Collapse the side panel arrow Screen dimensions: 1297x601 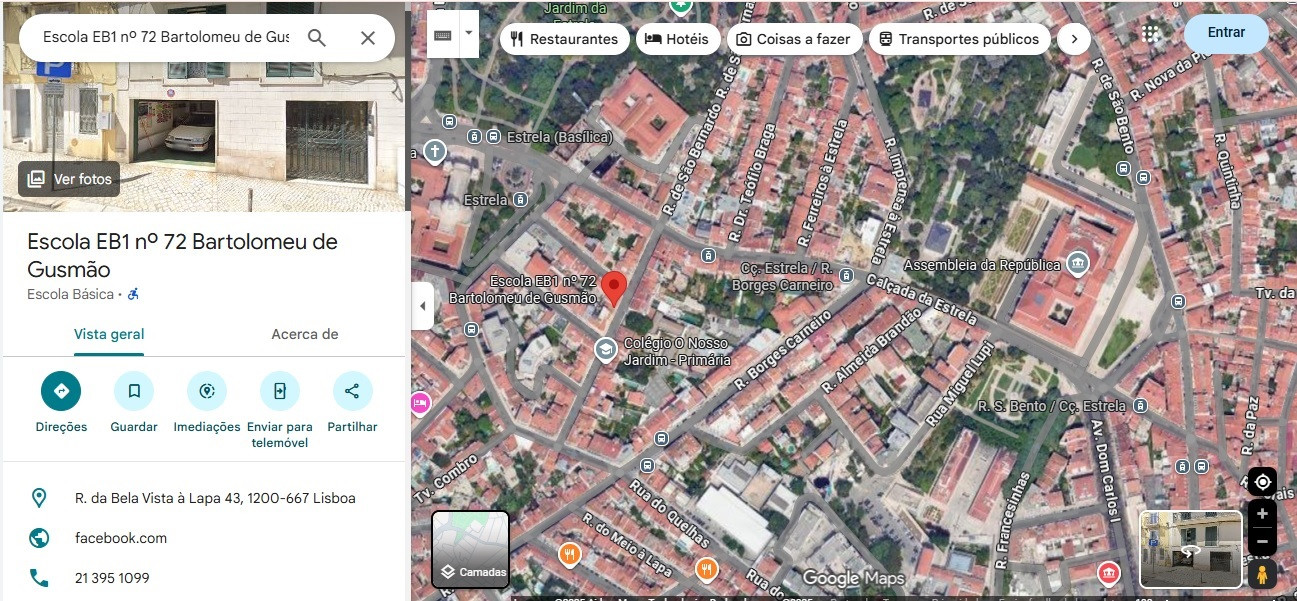click(423, 306)
